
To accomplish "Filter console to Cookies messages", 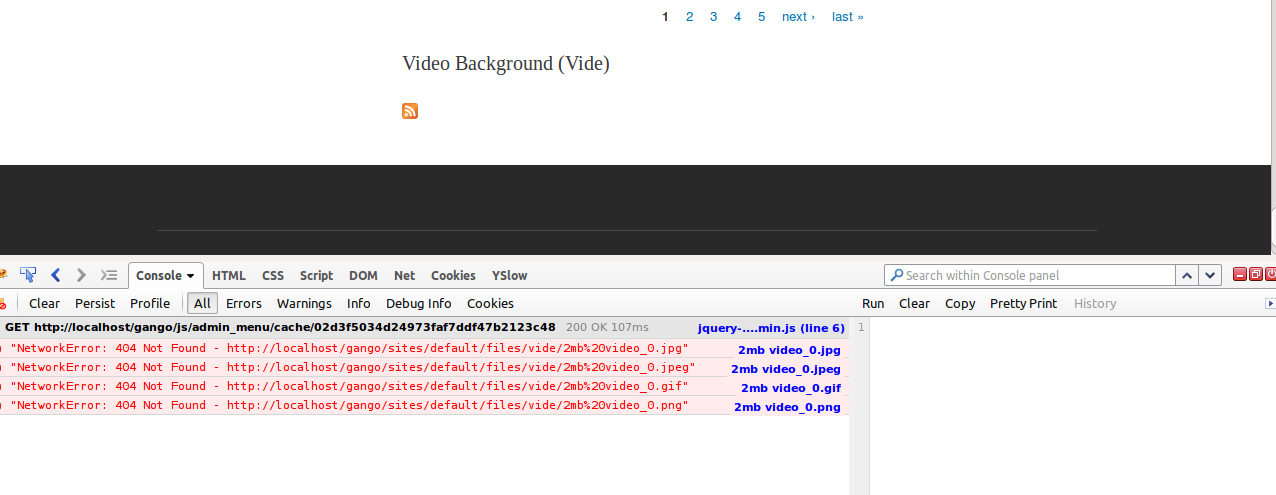I will pyautogui.click(x=490, y=303).
